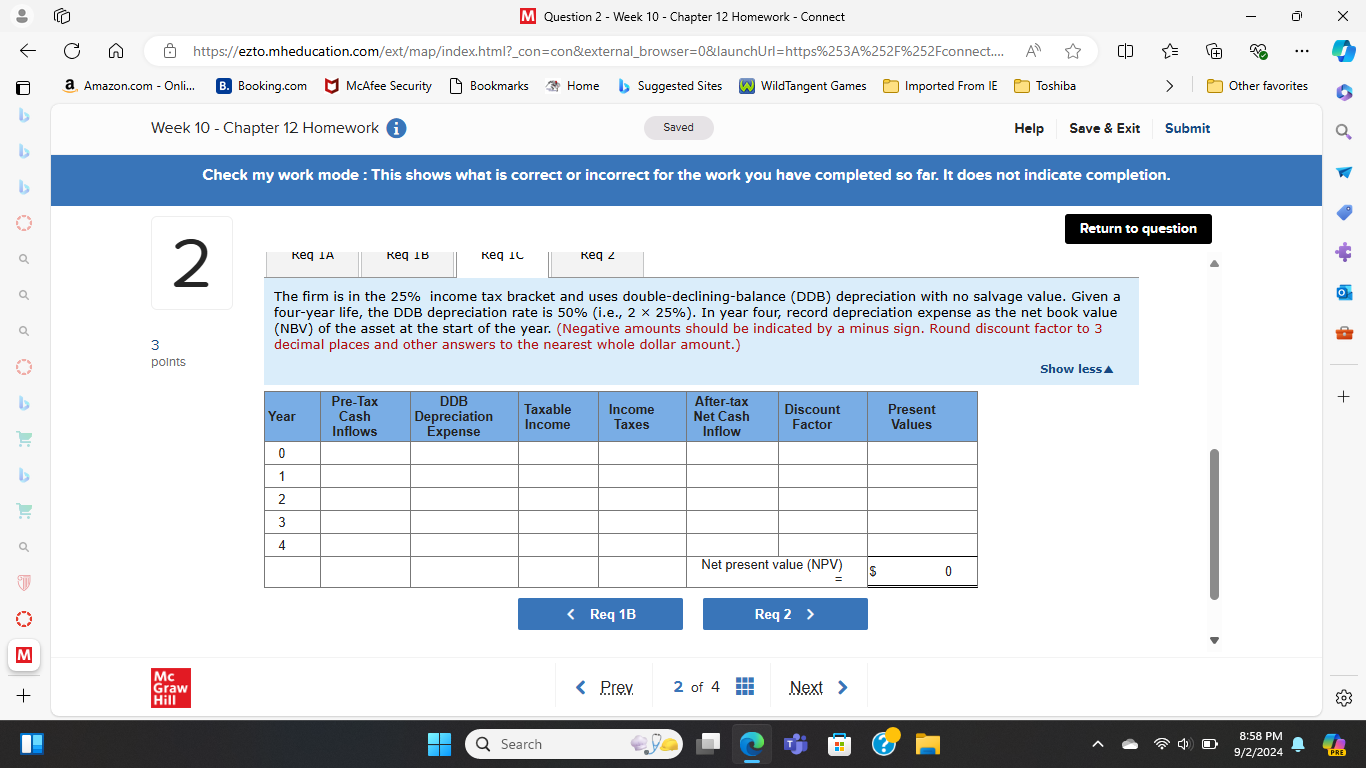
Task: Switch to the Req 1C tab
Action: (502, 255)
